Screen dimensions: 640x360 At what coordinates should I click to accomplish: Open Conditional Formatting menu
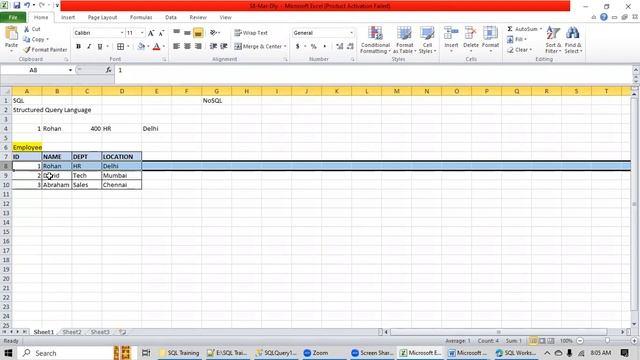pyautogui.click(x=375, y=40)
